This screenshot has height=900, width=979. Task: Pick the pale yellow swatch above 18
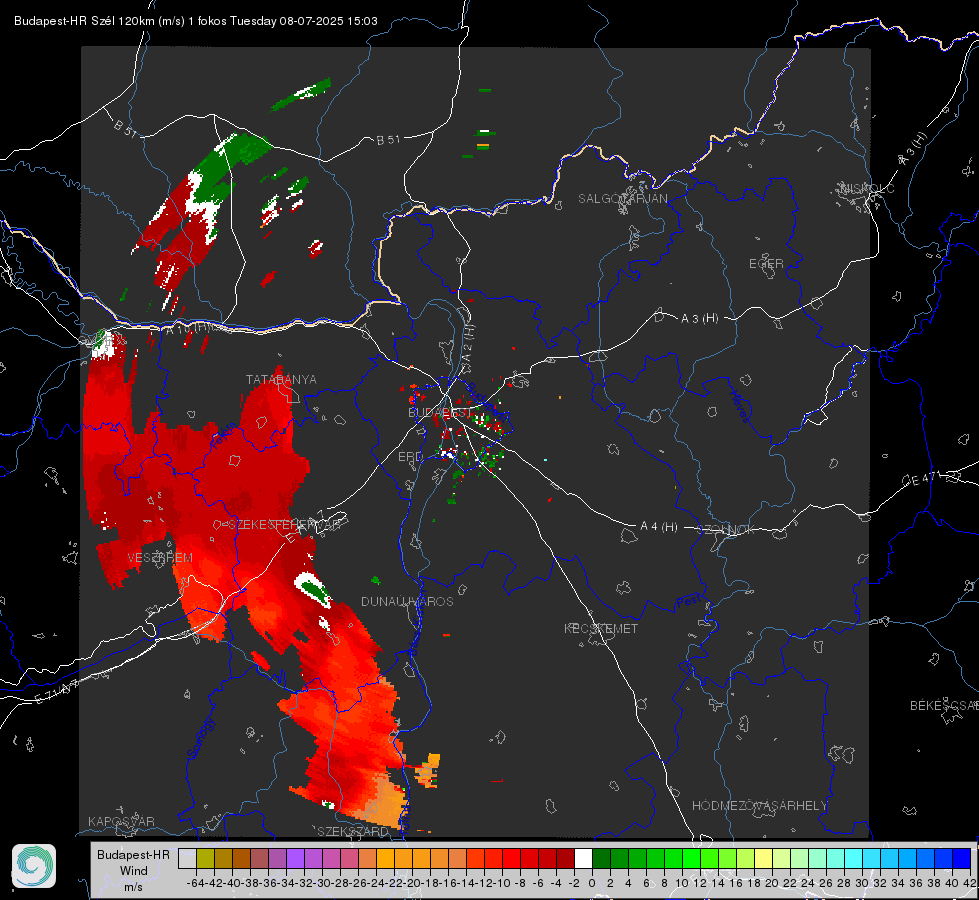[763, 858]
